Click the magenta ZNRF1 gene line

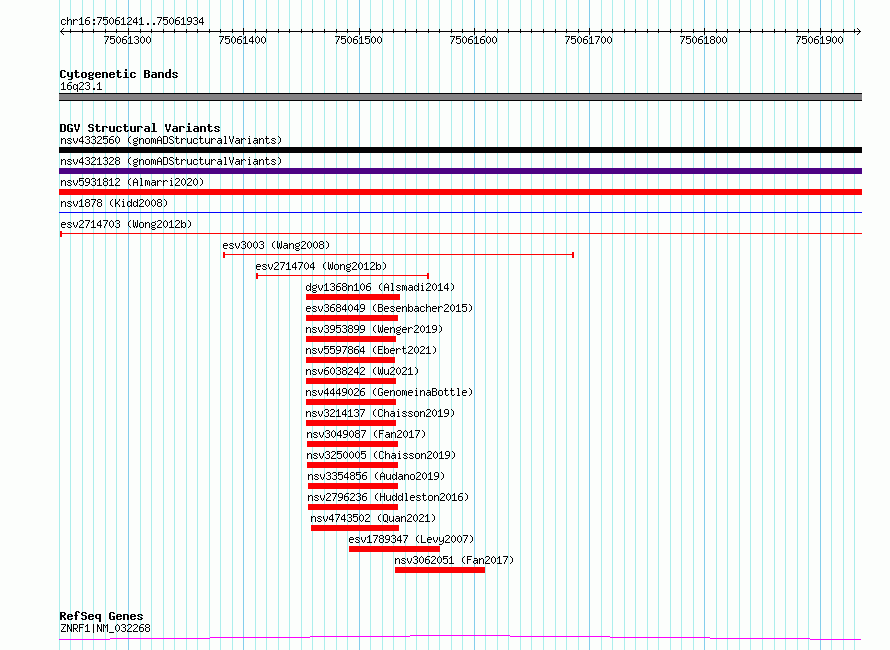pos(460,637)
